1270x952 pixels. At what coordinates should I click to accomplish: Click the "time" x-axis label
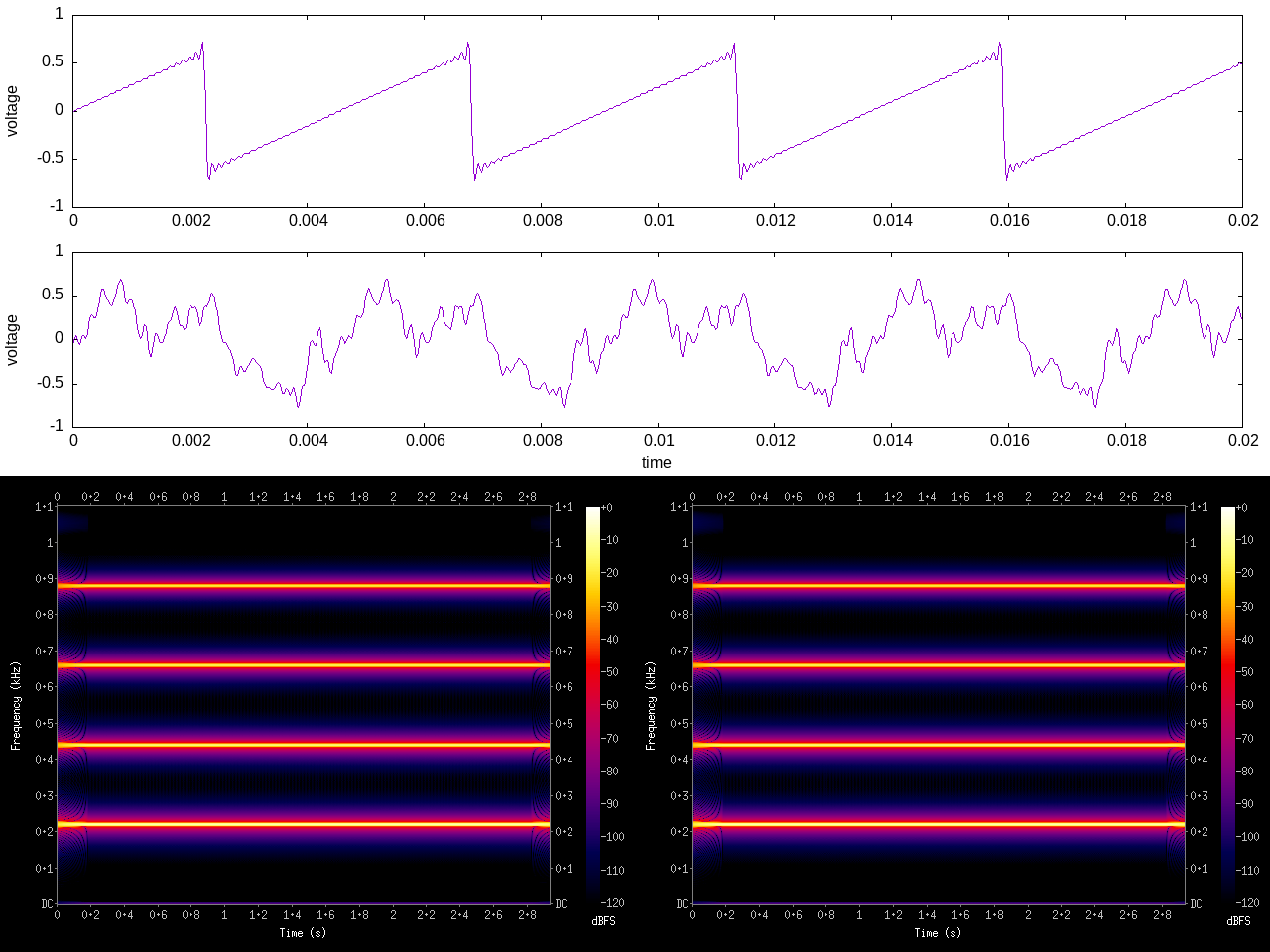click(656, 462)
